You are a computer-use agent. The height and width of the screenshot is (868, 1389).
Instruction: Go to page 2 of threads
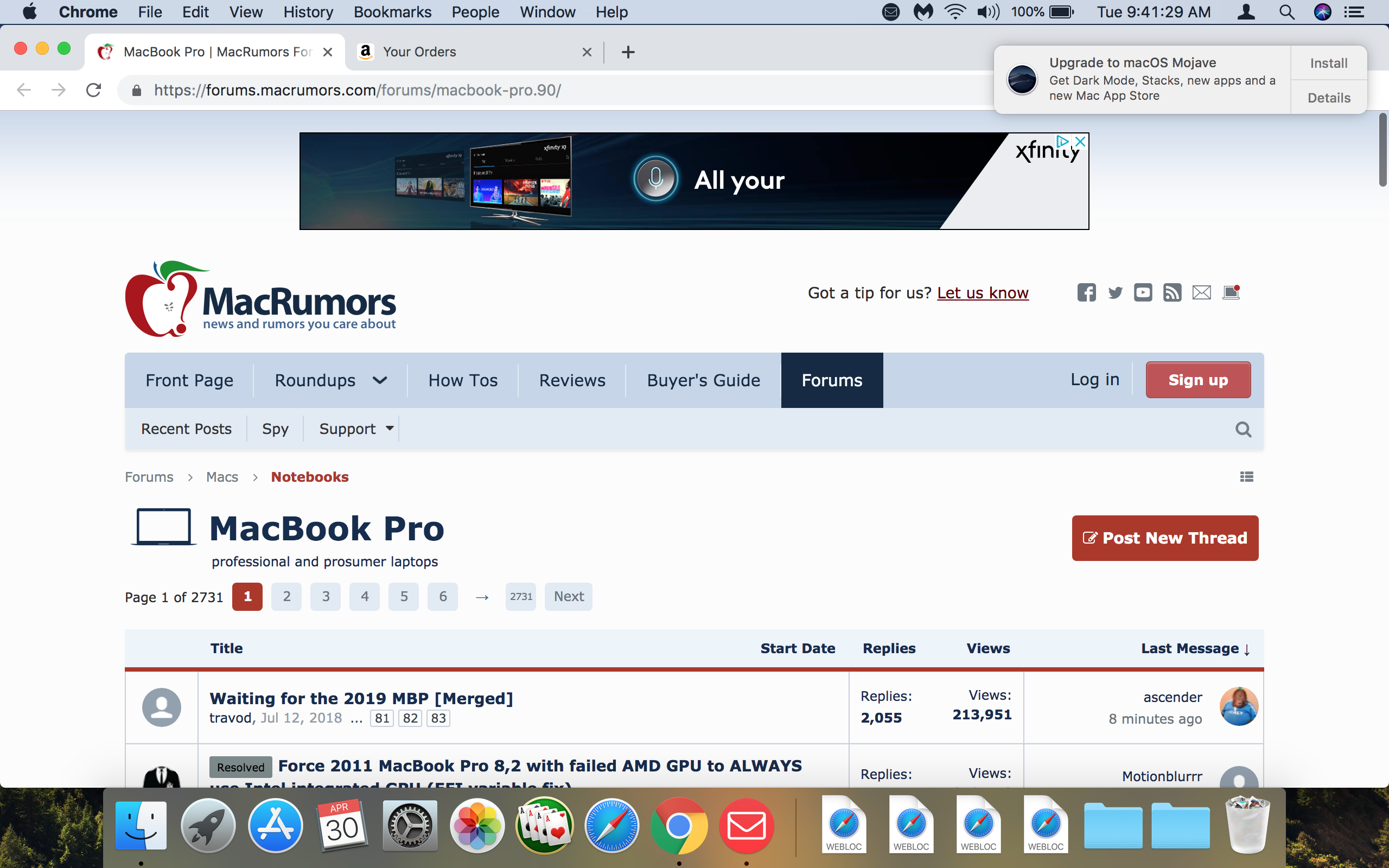click(286, 596)
